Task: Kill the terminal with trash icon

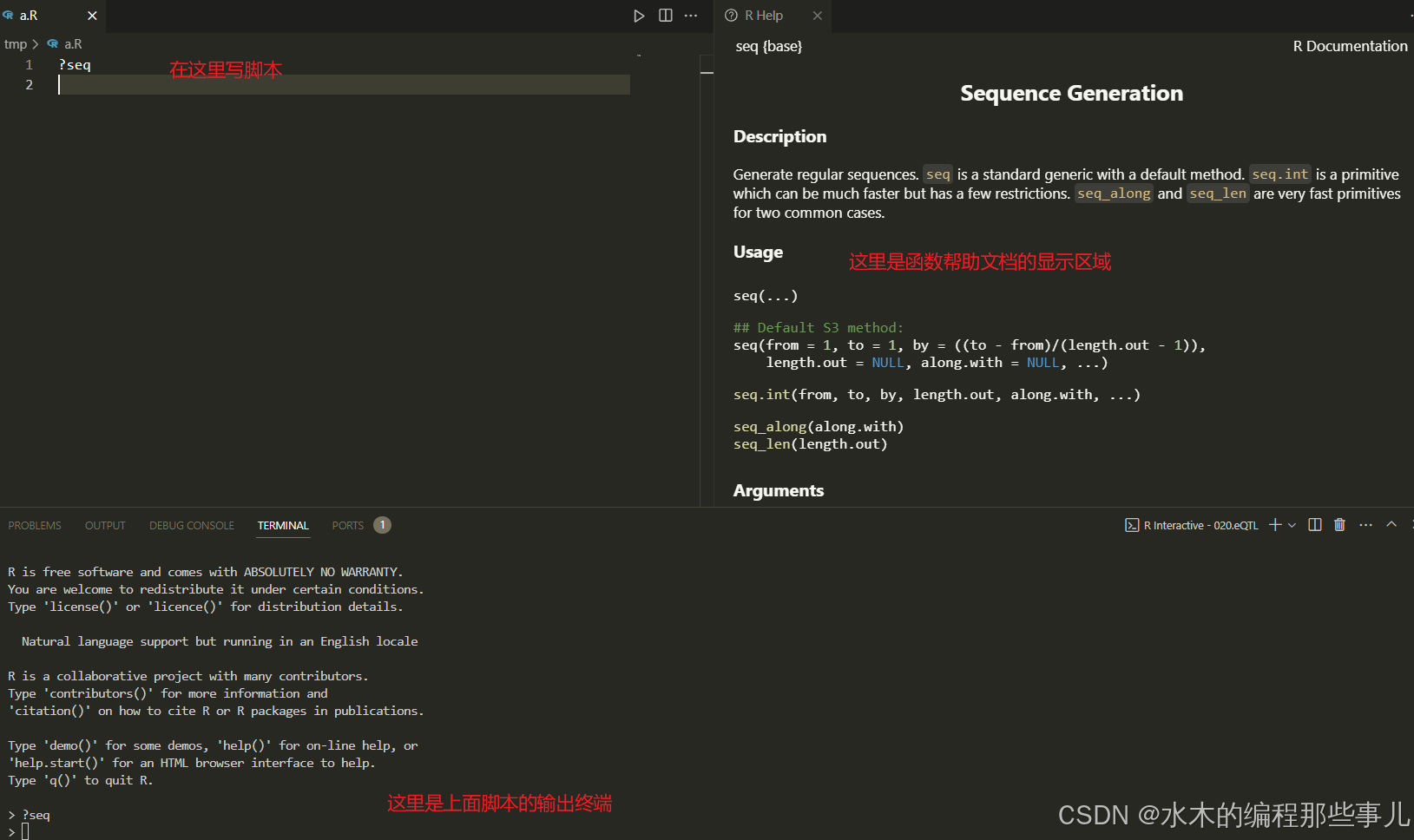Action: [x=1339, y=525]
